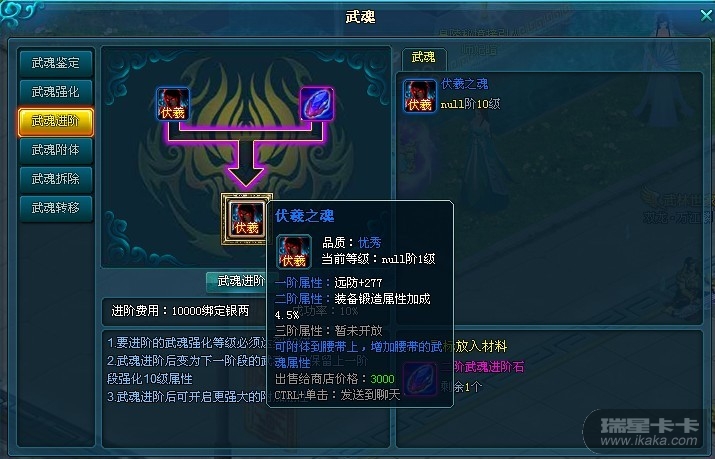
Task: Click the blue advancement stone in right slot
Action: 317,104
